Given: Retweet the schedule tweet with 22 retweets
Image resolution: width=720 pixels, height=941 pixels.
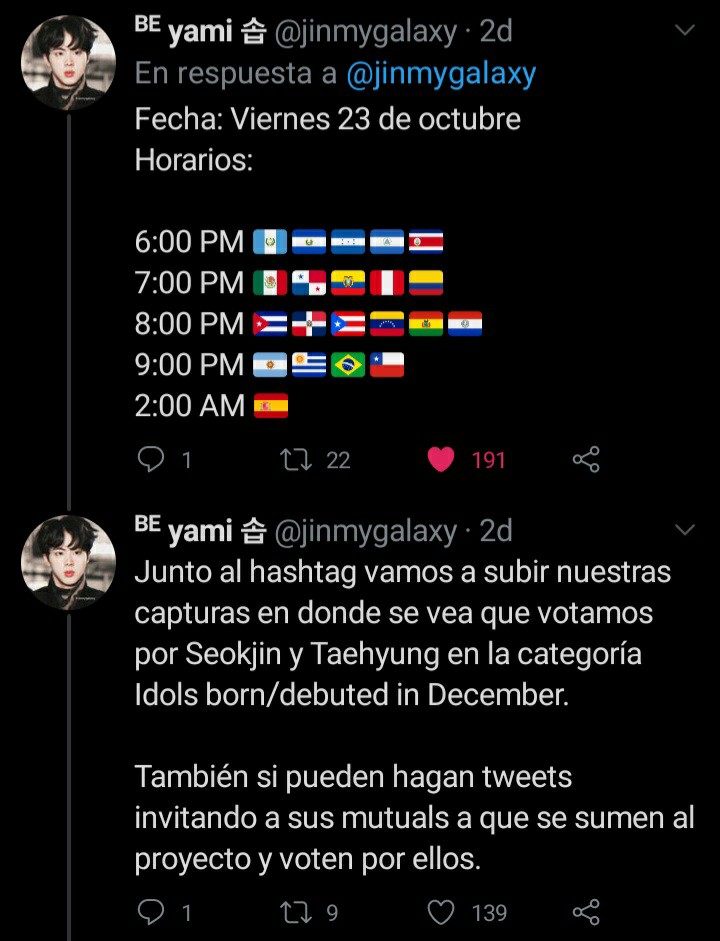Looking at the screenshot, I should point(296,459).
